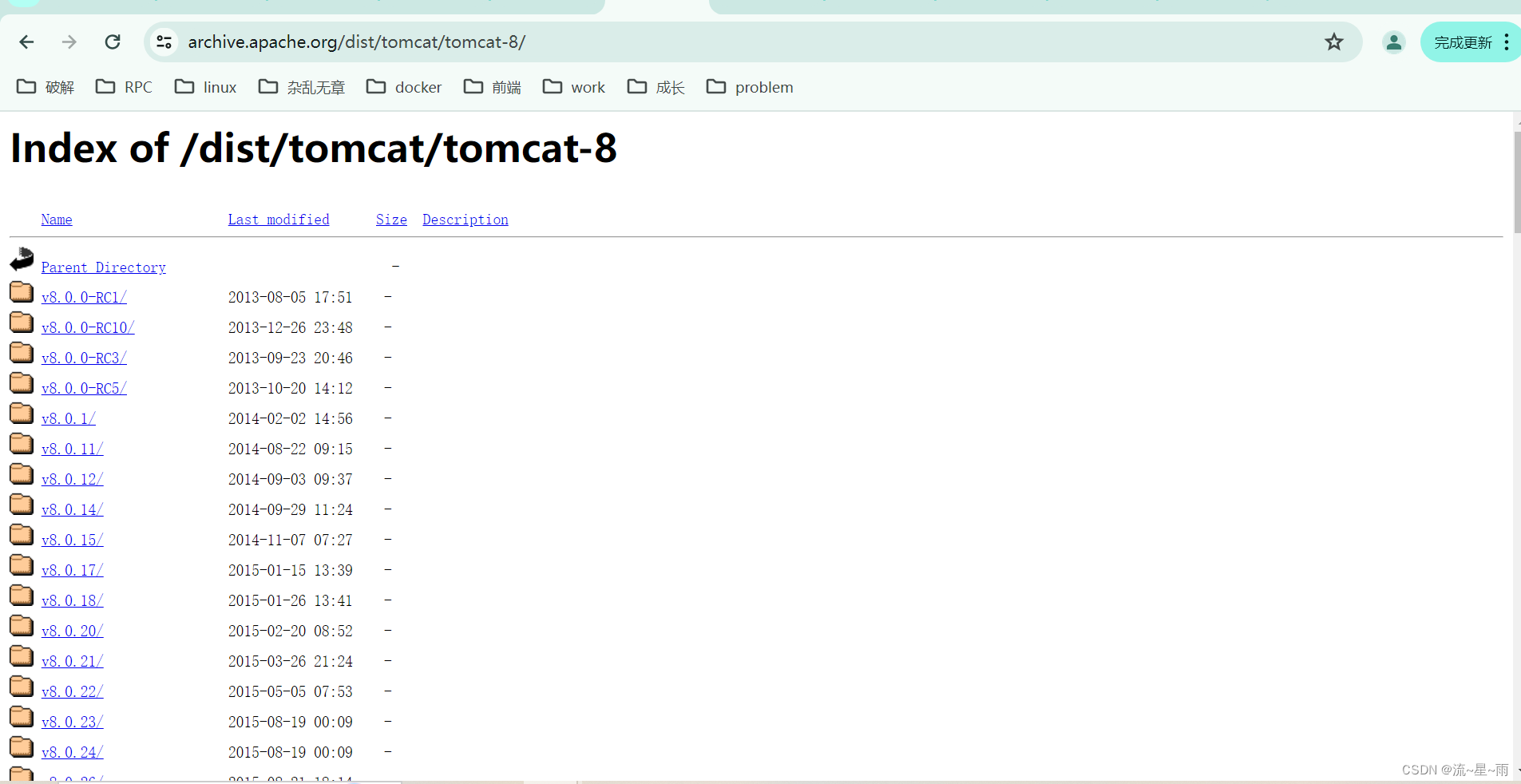The image size is (1521, 784).
Task: Open the v8.0.23/ directory link
Action: [73, 722]
